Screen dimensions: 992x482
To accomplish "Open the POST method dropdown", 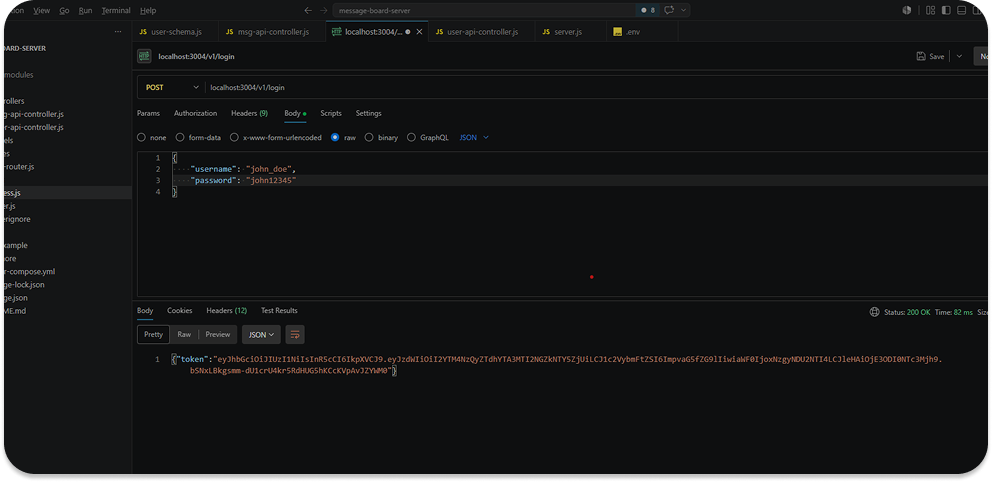I will pyautogui.click(x=171, y=88).
